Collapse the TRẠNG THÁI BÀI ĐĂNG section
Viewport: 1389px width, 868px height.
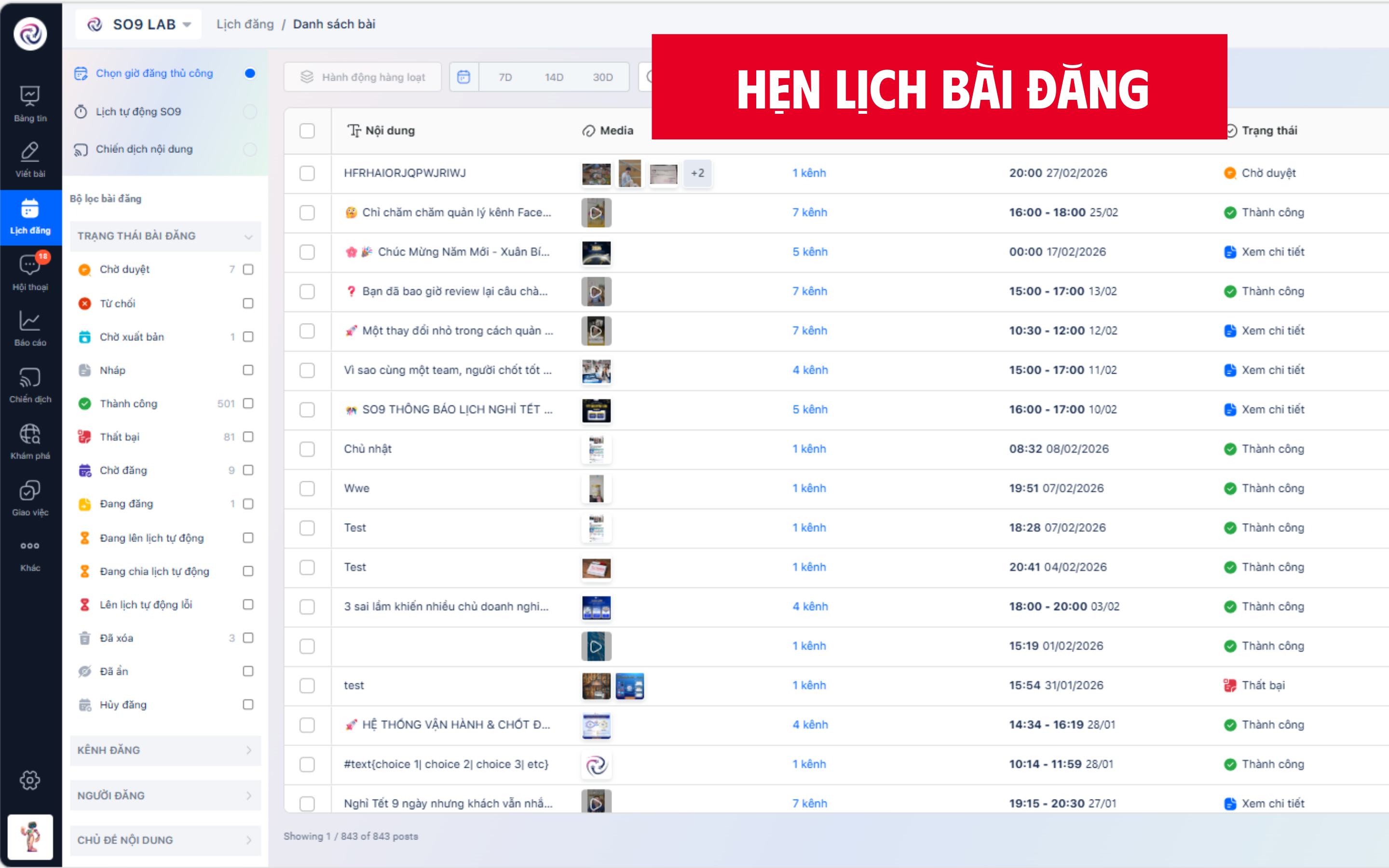[165, 236]
